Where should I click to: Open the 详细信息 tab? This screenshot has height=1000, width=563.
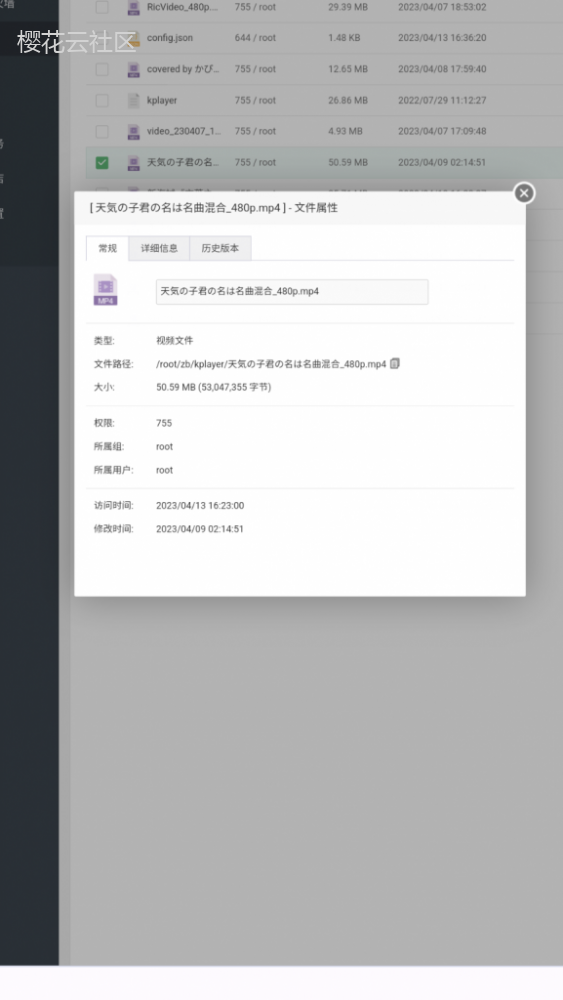click(x=159, y=248)
